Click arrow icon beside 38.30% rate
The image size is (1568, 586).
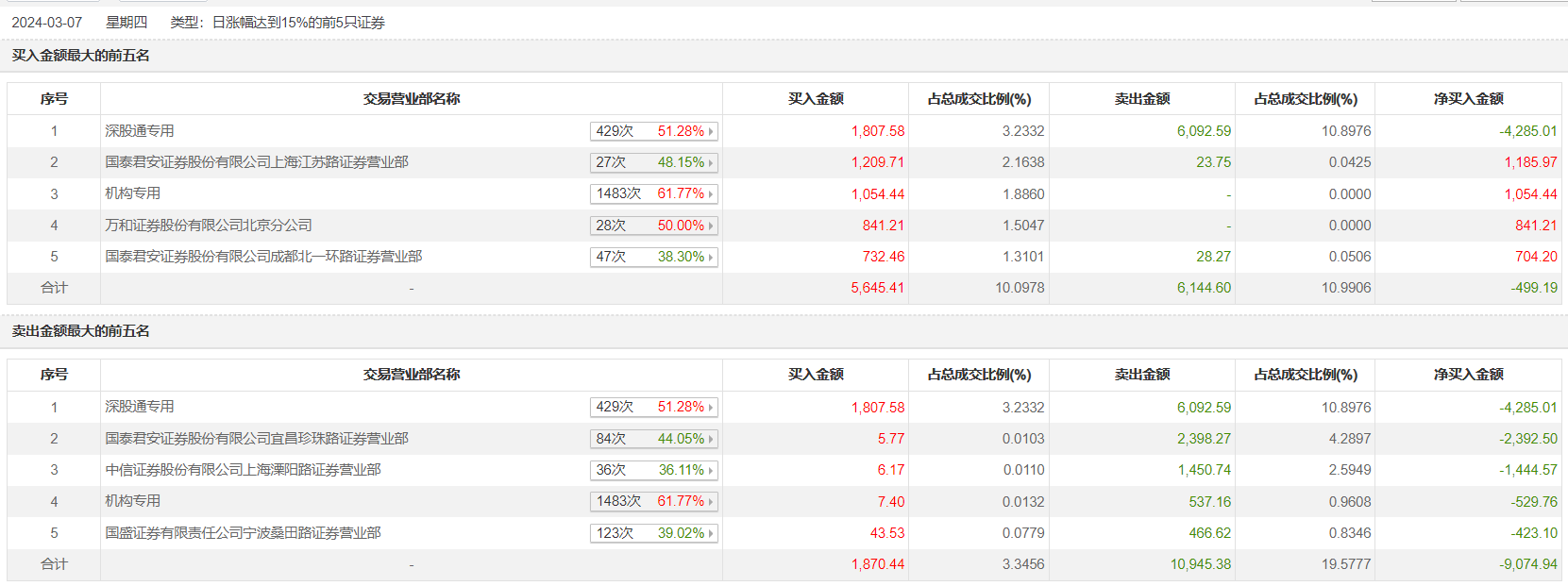click(711, 258)
